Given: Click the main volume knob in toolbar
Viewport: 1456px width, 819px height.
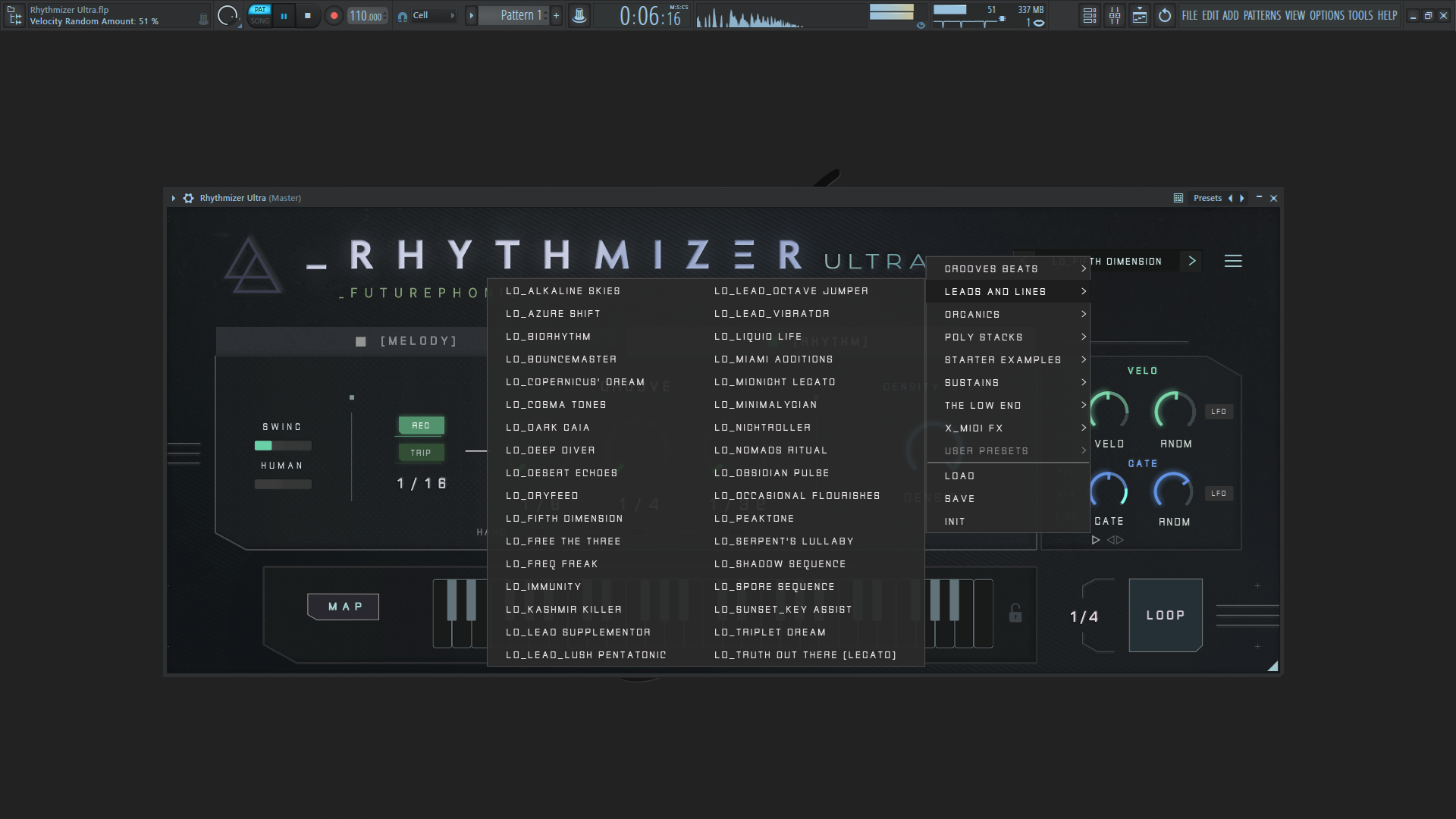Looking at the screenshot, I should 227,15.
